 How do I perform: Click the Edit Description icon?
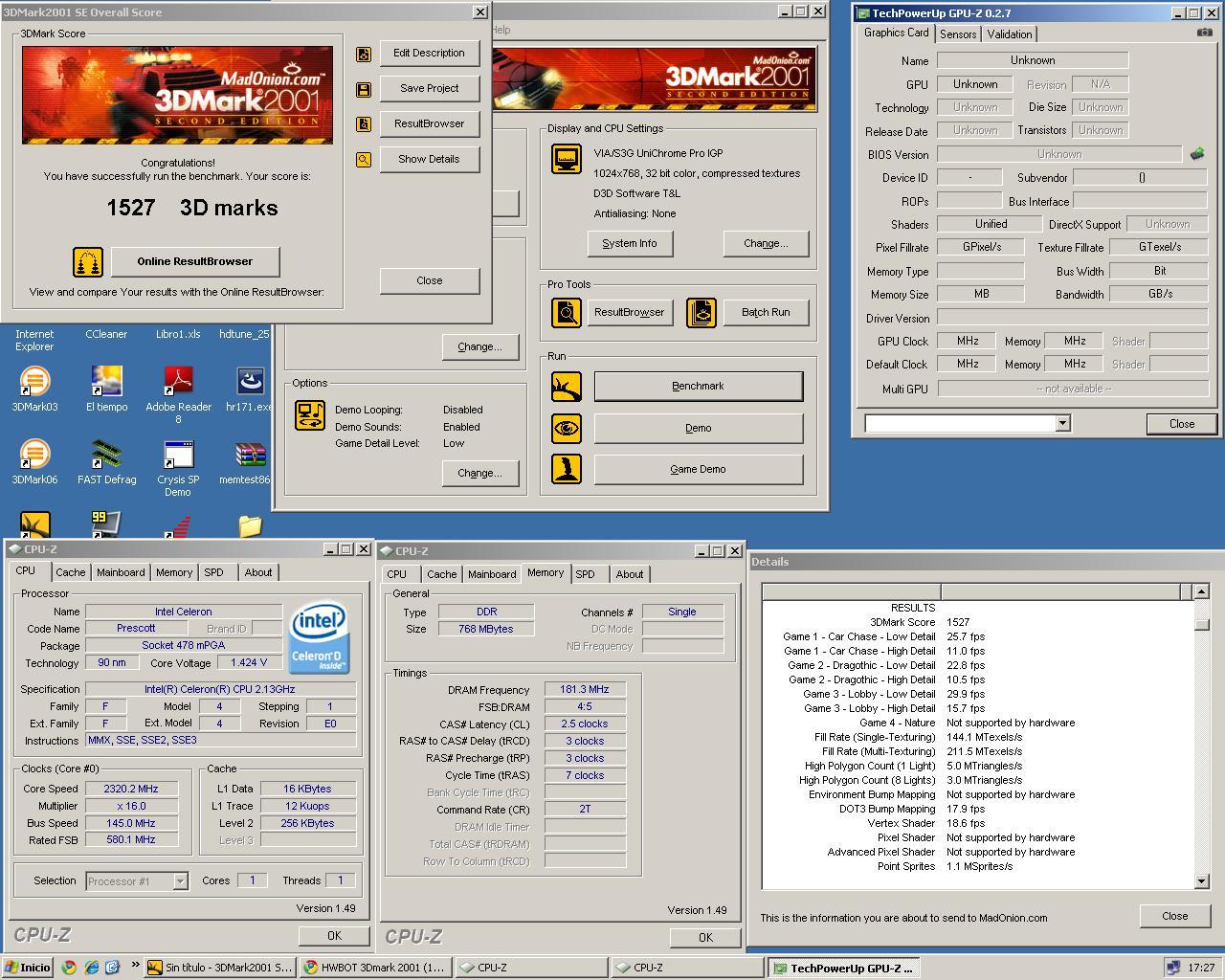point(364,54)
